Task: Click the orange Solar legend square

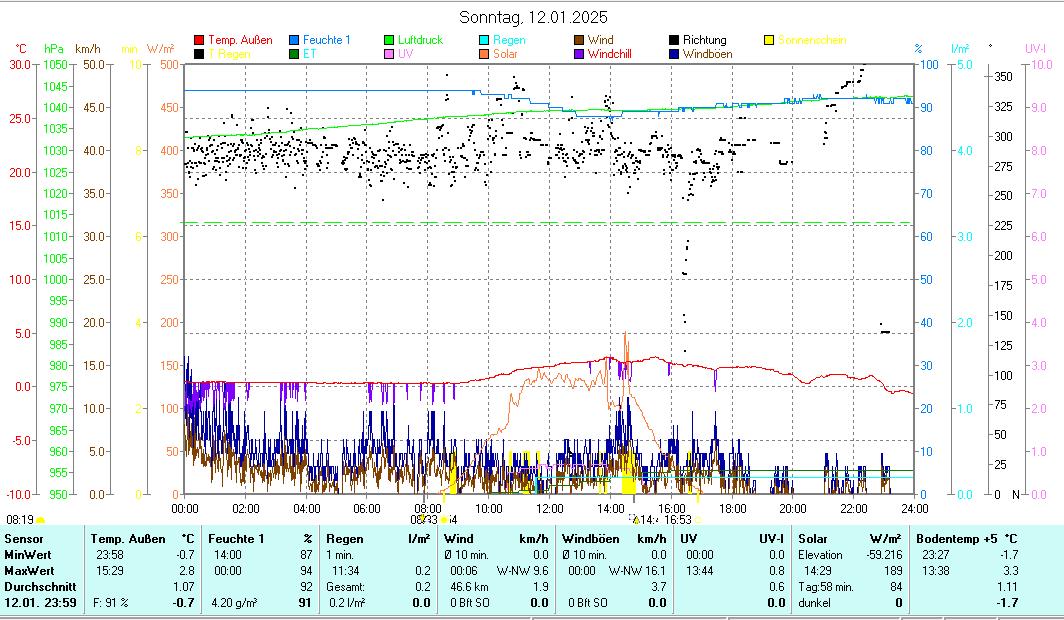Action: [x=484, y=54]
